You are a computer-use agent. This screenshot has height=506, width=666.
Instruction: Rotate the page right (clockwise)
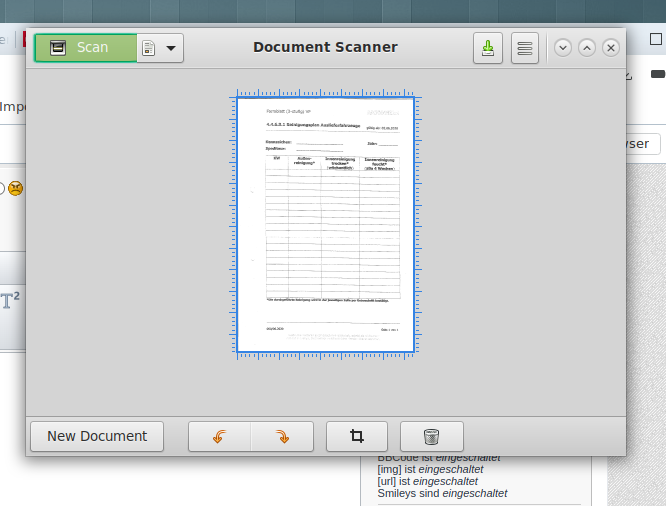pos(282,436)
